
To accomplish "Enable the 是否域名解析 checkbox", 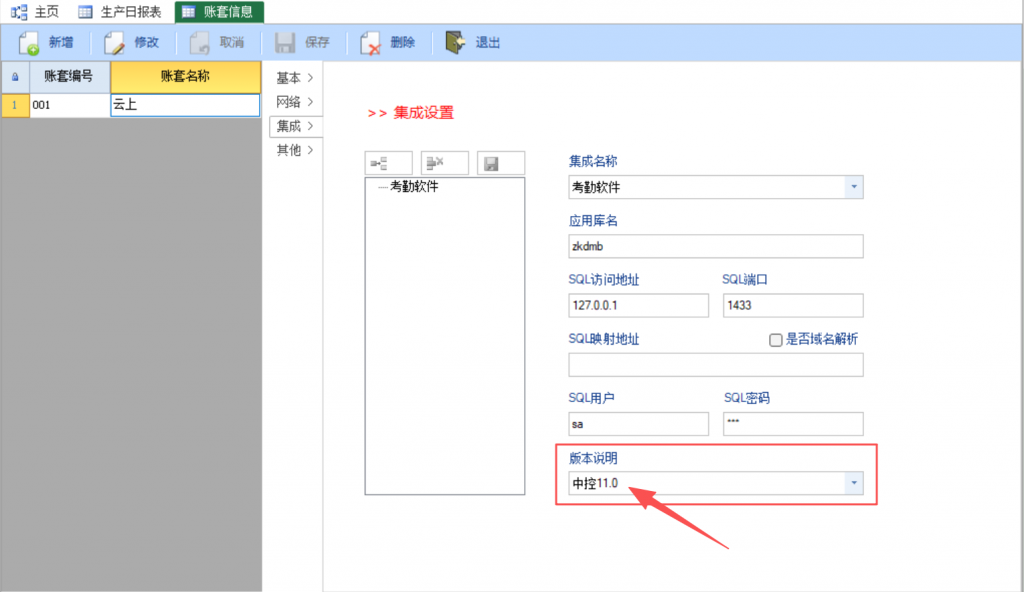I will coord(775,340).
